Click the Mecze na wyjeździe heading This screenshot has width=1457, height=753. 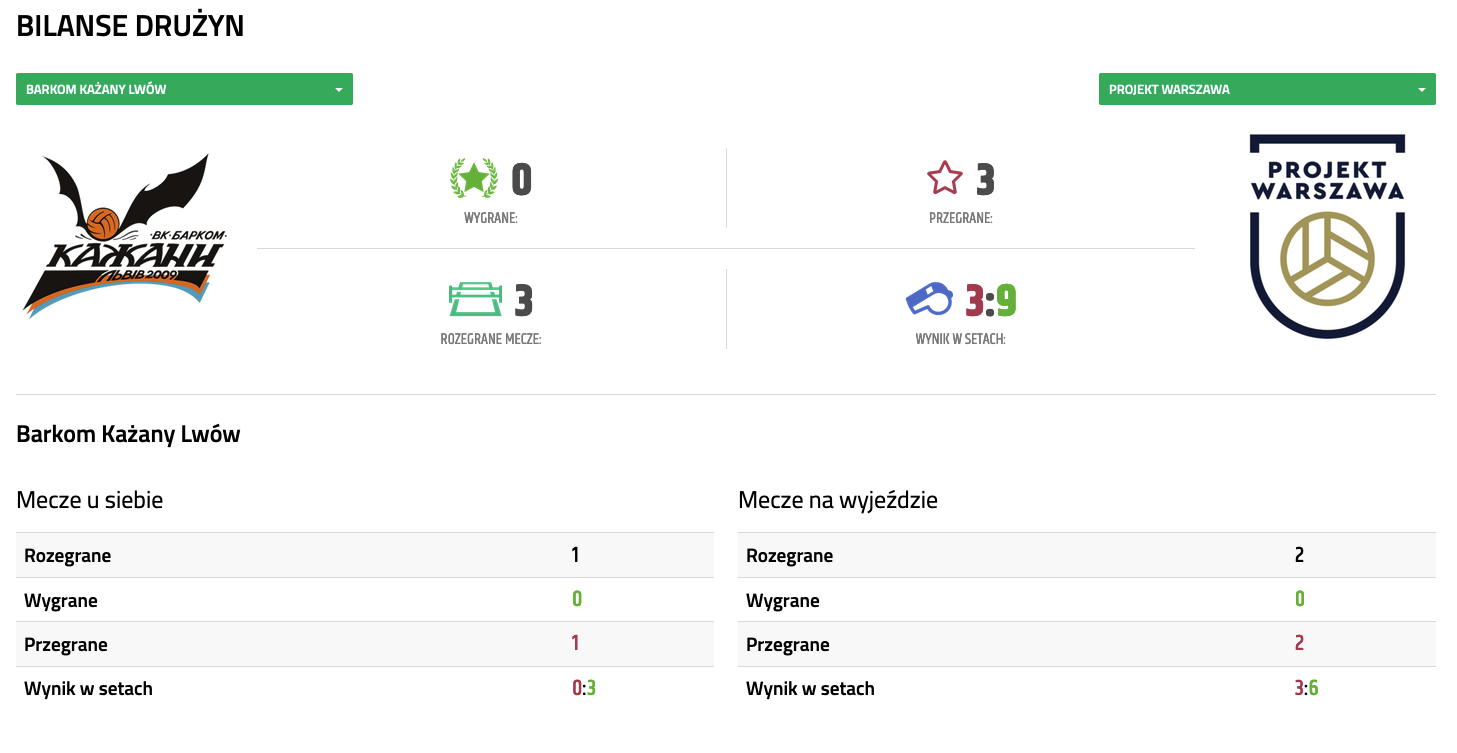point(838,500)
